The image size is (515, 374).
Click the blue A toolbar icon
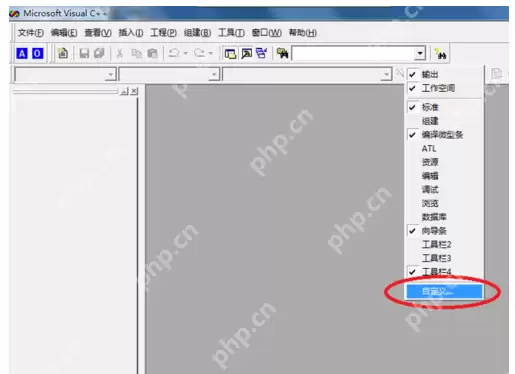[22, 53]
